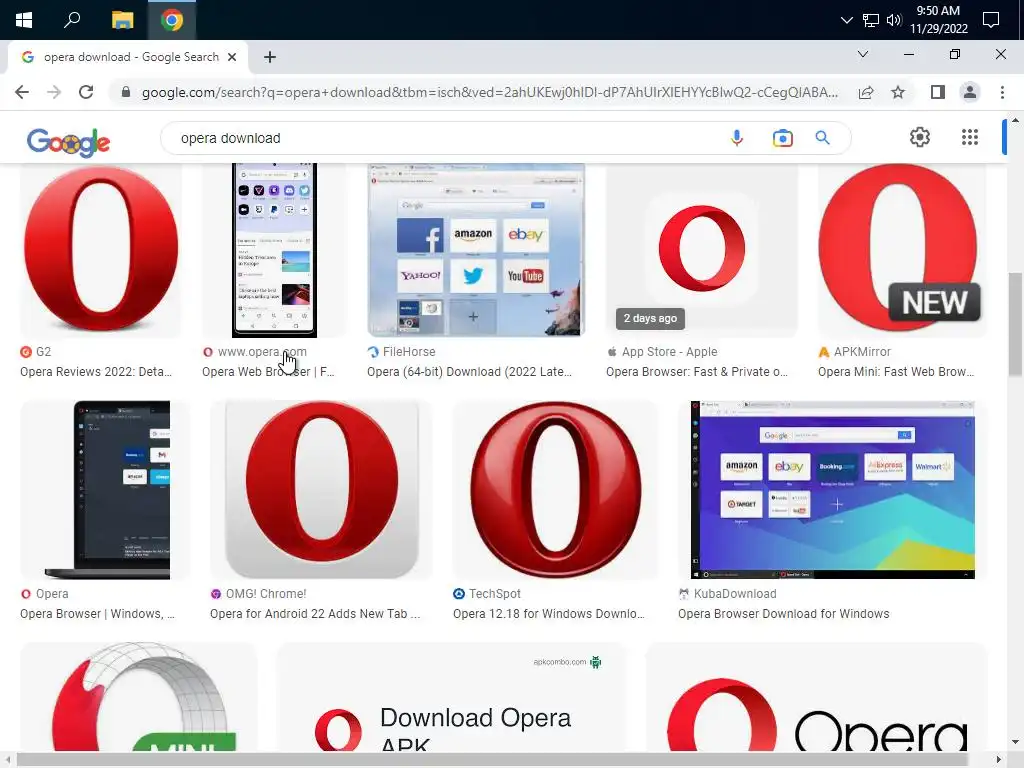Open network status tray icon
This screenshot has height=768, width=1024.
tap(871, 20)
